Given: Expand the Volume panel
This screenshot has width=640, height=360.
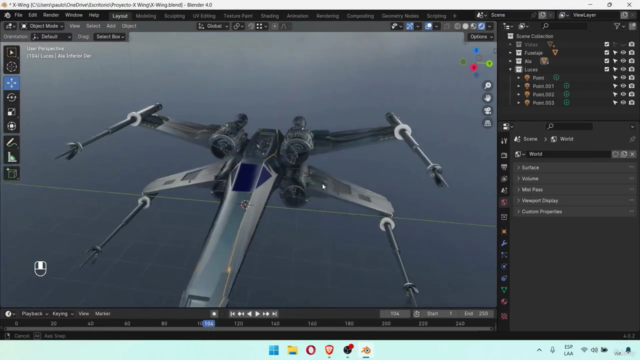Looking at the screenshot, I should (x=575, y=179).
